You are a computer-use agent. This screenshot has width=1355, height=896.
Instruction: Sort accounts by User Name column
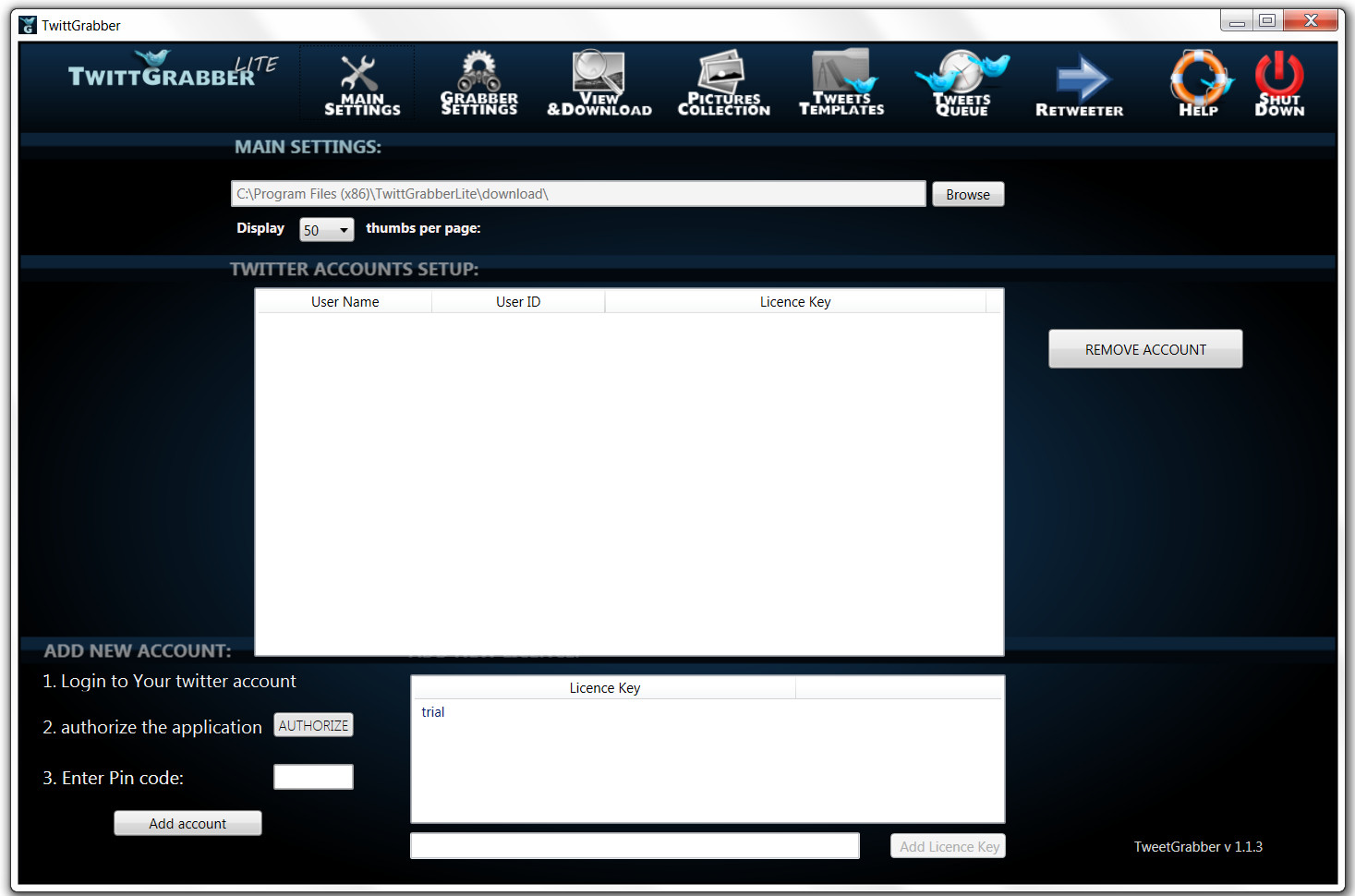(345, 302)
